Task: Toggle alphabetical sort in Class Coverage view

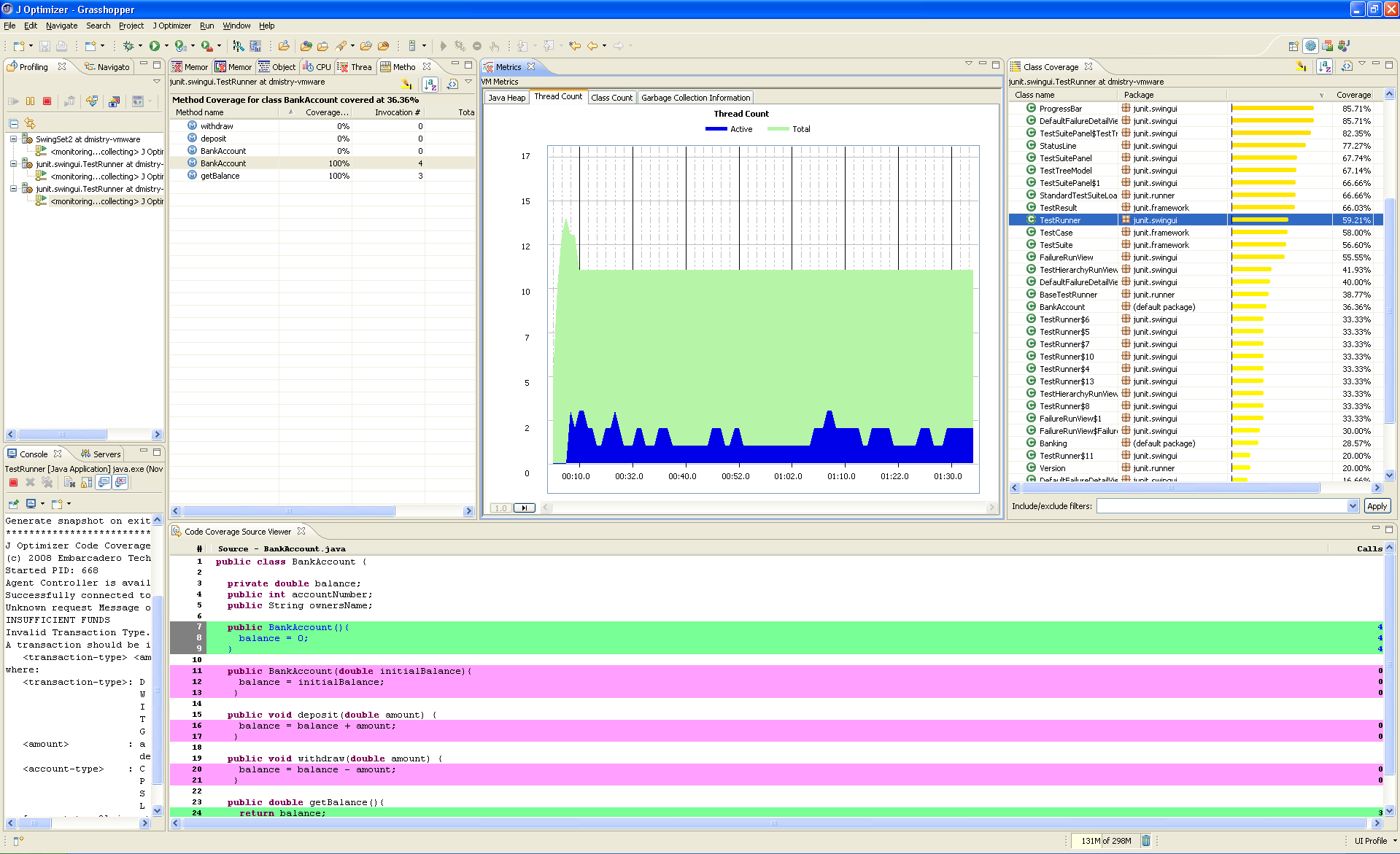Action: [x=1325, y=67]
